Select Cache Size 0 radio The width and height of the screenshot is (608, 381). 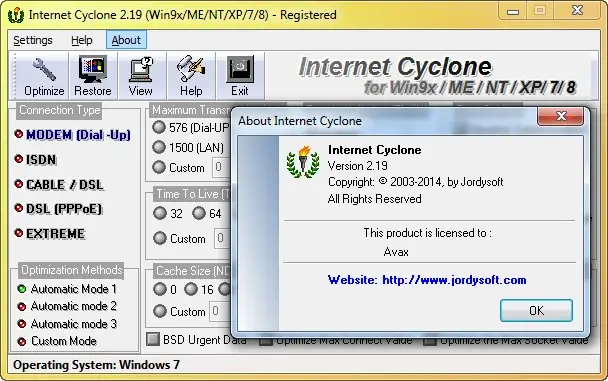(x=160, y=289)
